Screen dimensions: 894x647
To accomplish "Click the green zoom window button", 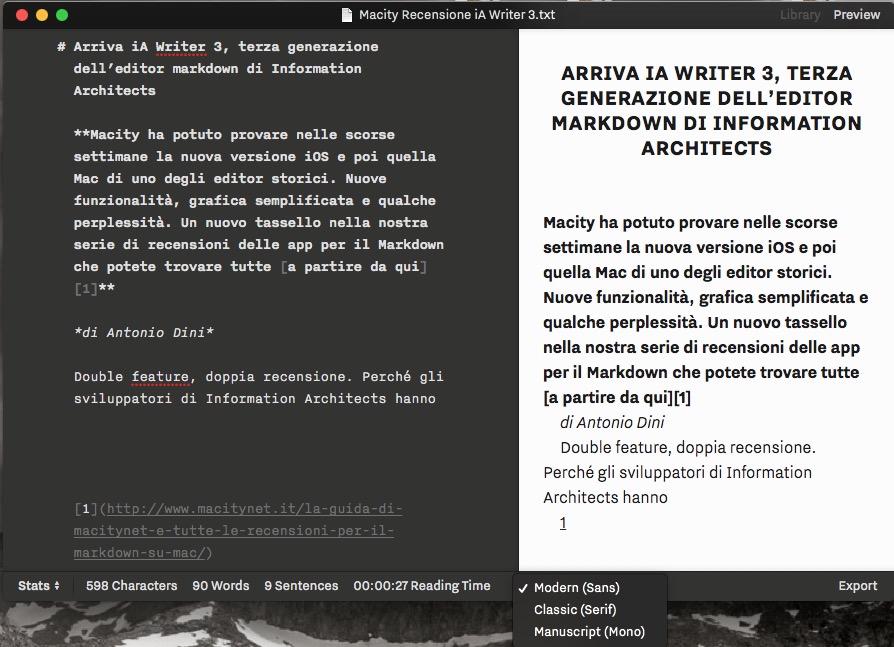I will (62, 15).
